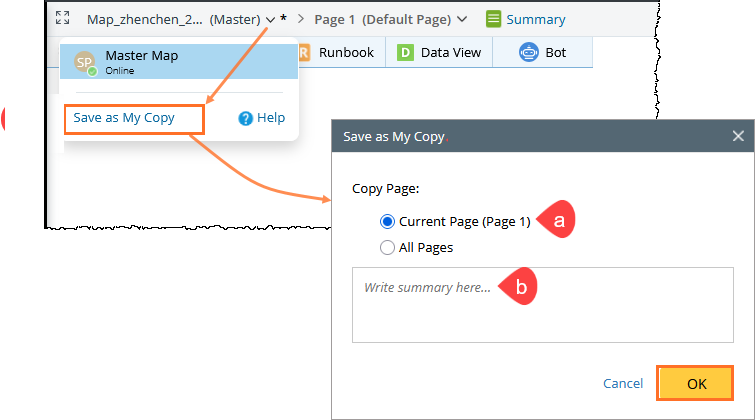Cancel the Save as My Copy dialog
755x420 pixels.
[x=623, y=383]
